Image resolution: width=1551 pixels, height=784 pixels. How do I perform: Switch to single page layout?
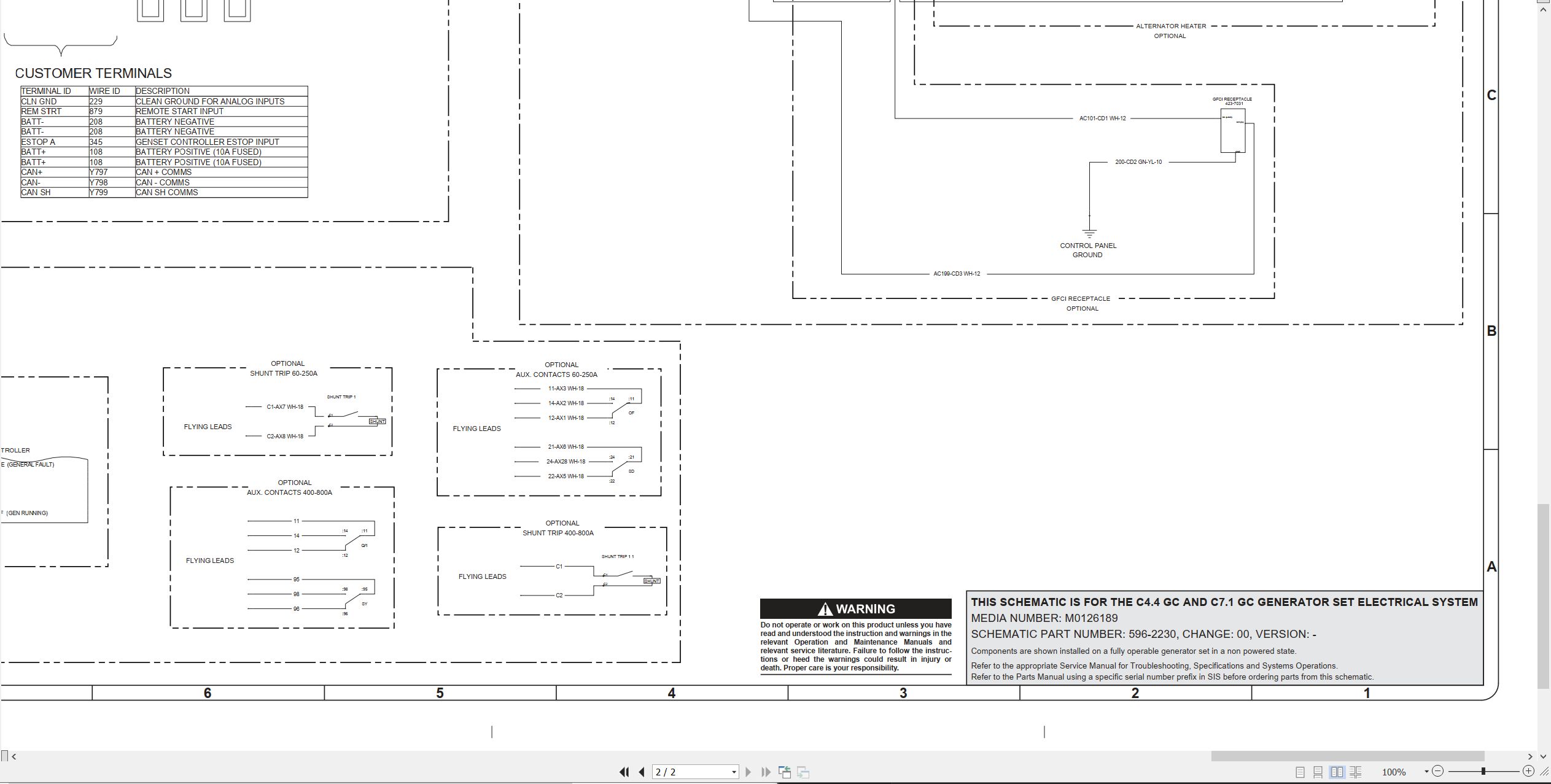point(1300,772)
